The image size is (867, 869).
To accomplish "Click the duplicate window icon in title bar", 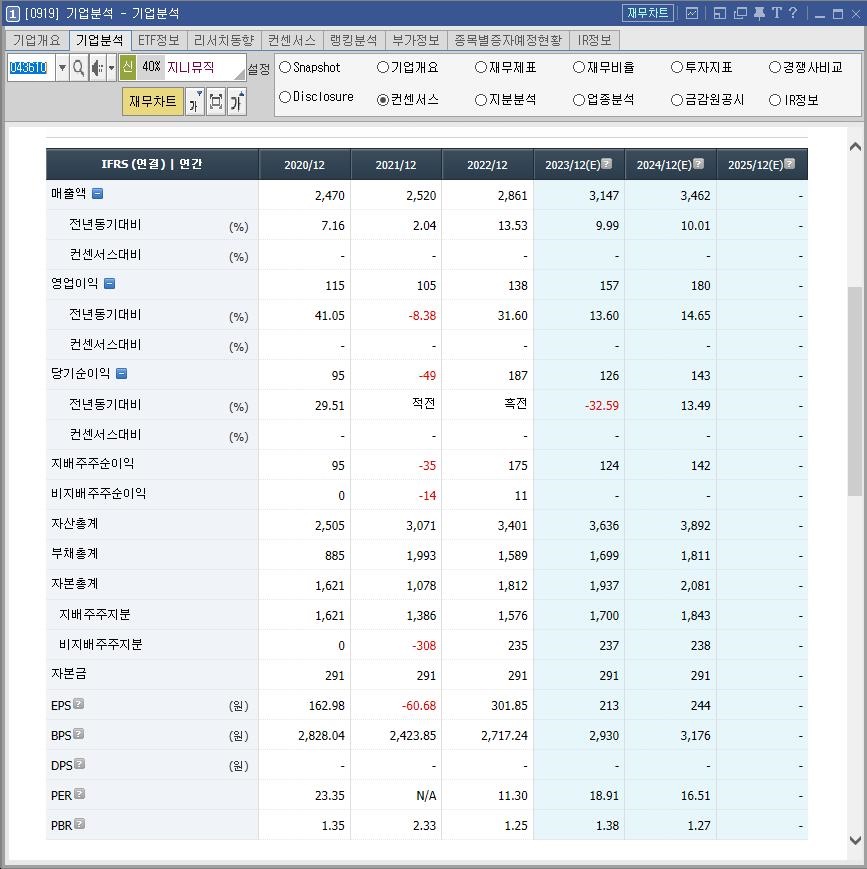I will (x=740, y=13).
